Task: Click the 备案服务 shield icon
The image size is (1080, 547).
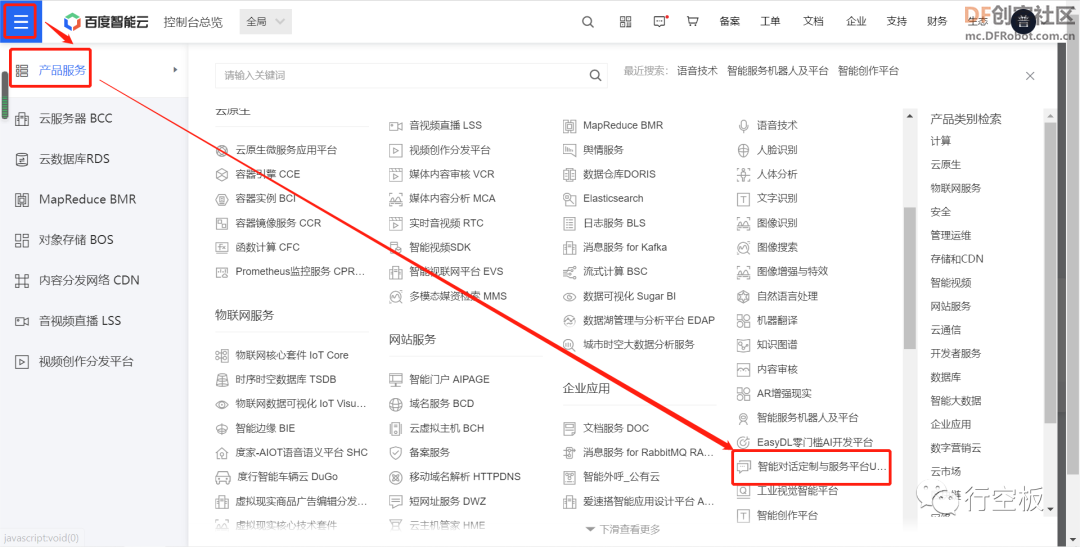Action: 395,453
